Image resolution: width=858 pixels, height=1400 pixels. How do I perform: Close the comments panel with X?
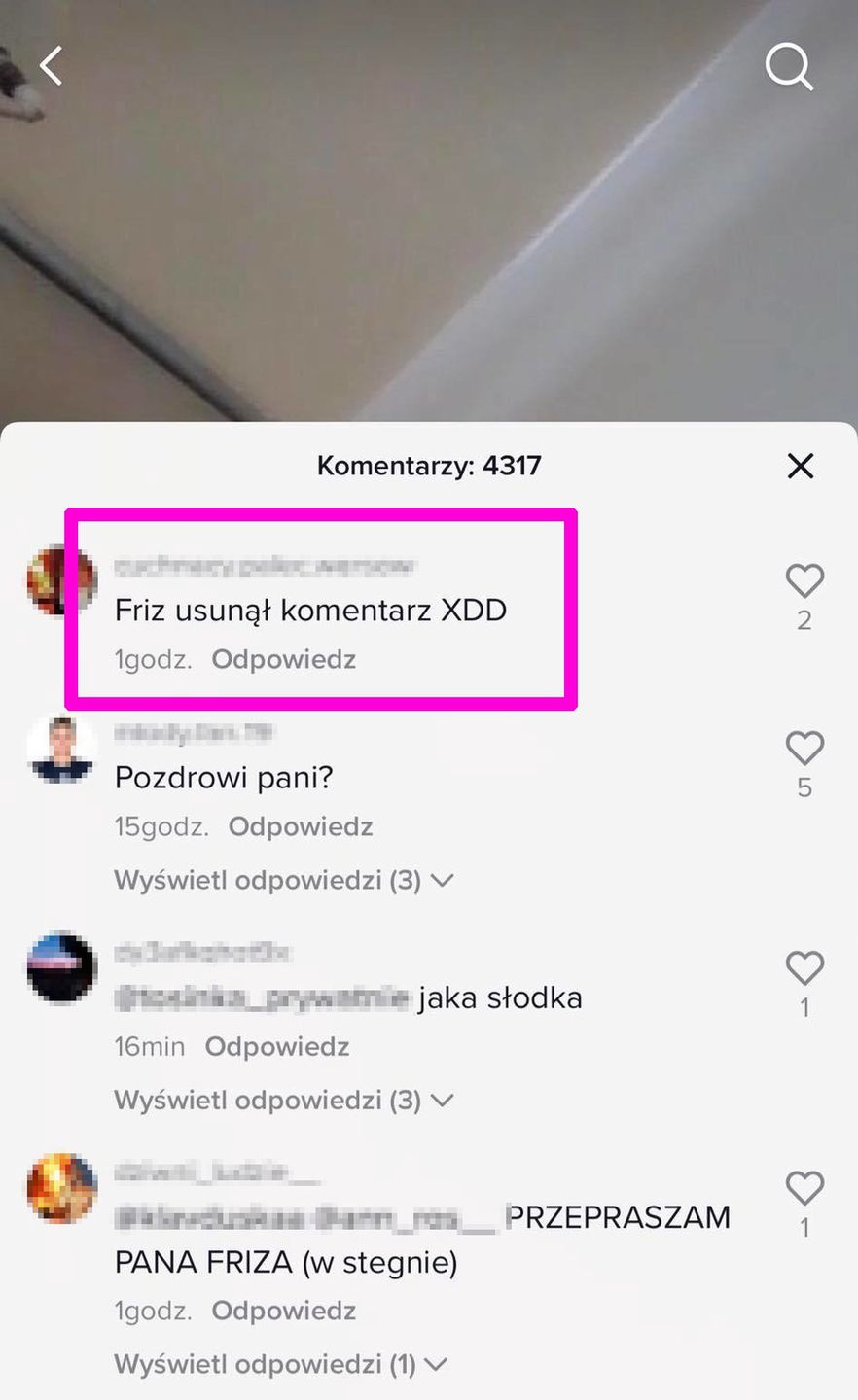click(x=800, y=466)
